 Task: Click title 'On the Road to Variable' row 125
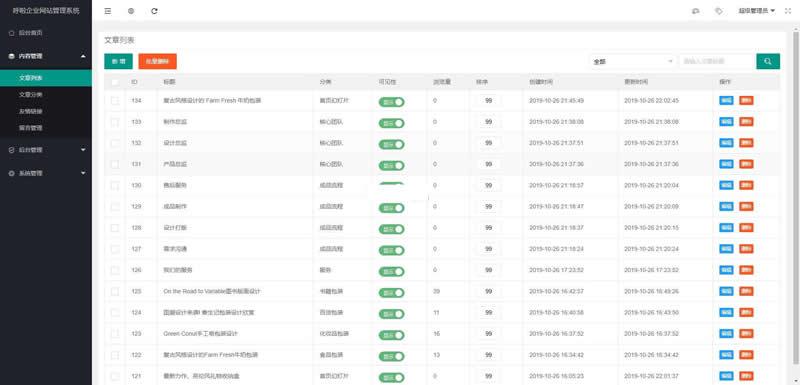coord(212,291)
